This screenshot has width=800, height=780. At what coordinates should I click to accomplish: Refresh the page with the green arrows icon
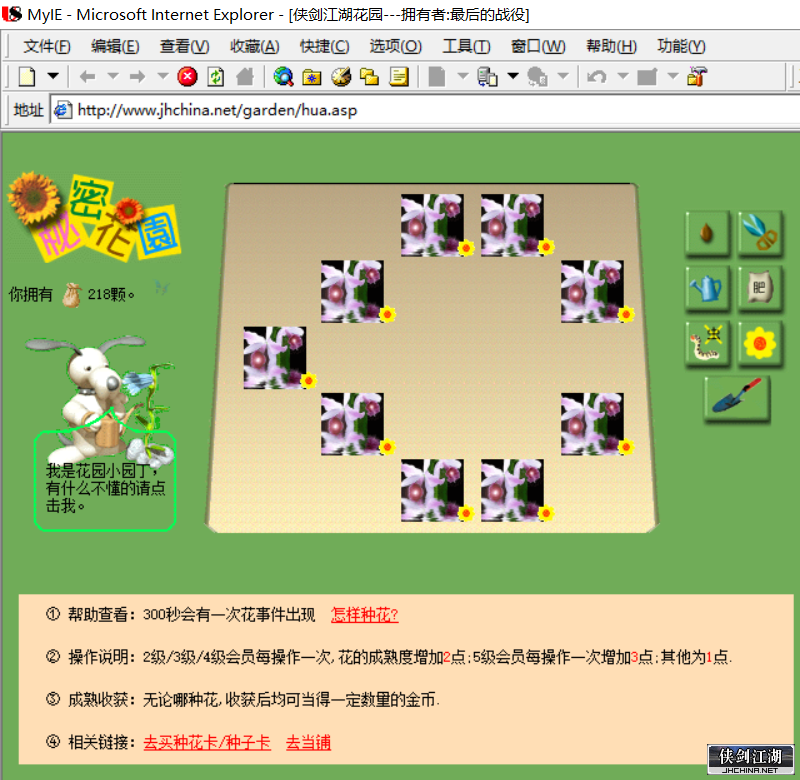(x=216, y=77)
